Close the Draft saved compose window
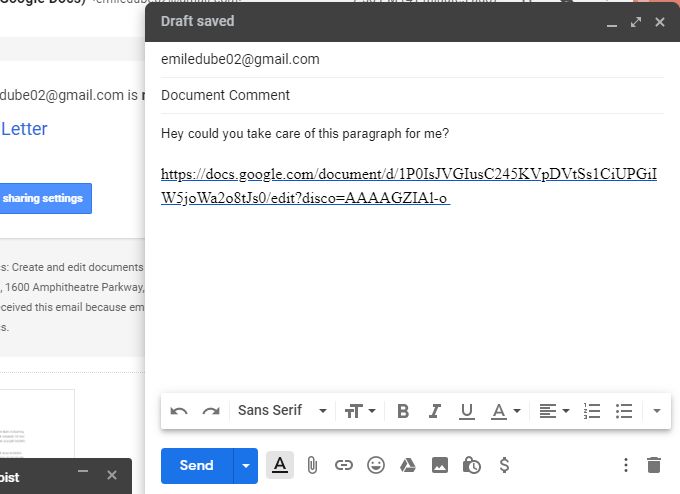 [x=660, y=22]
